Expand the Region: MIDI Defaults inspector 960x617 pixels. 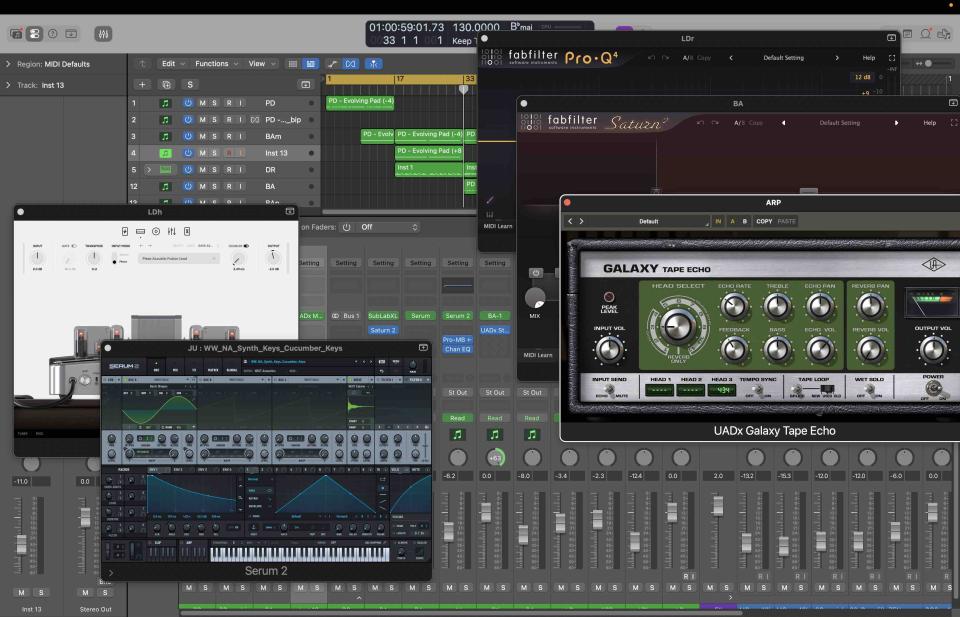coord(8,64)
